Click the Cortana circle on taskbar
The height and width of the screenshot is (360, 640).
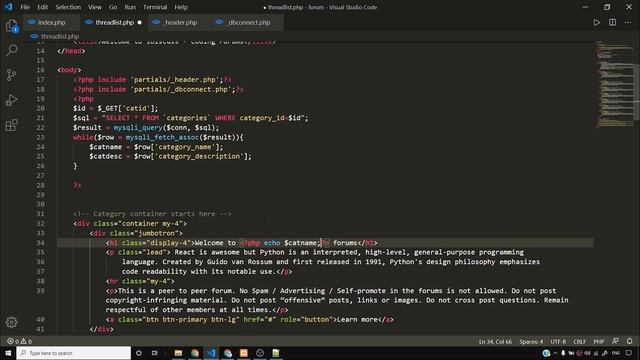click(x=139, y=353)
